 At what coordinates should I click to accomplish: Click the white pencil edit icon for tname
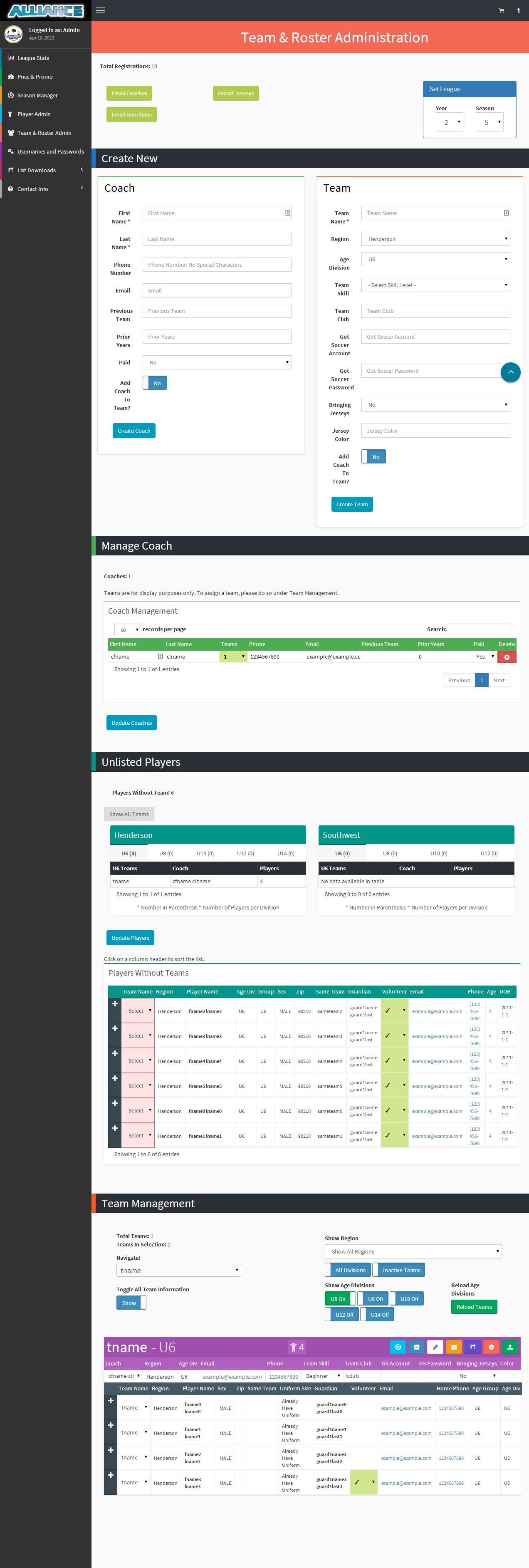tap(435, 1347)
